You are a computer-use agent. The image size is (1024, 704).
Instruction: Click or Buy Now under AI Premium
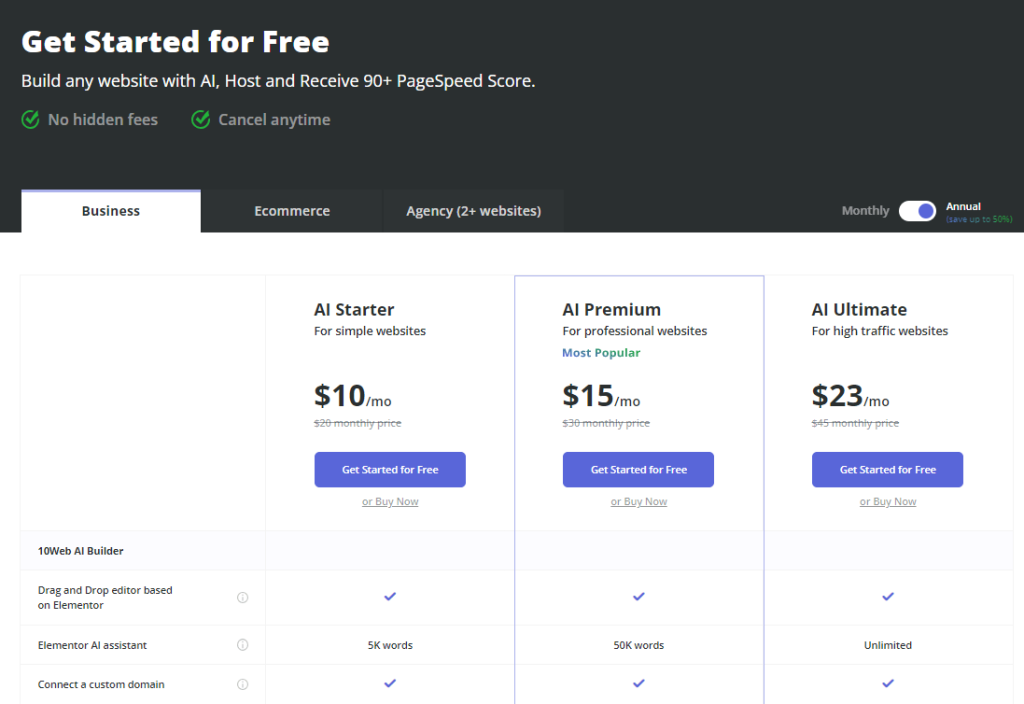[638, 500]
